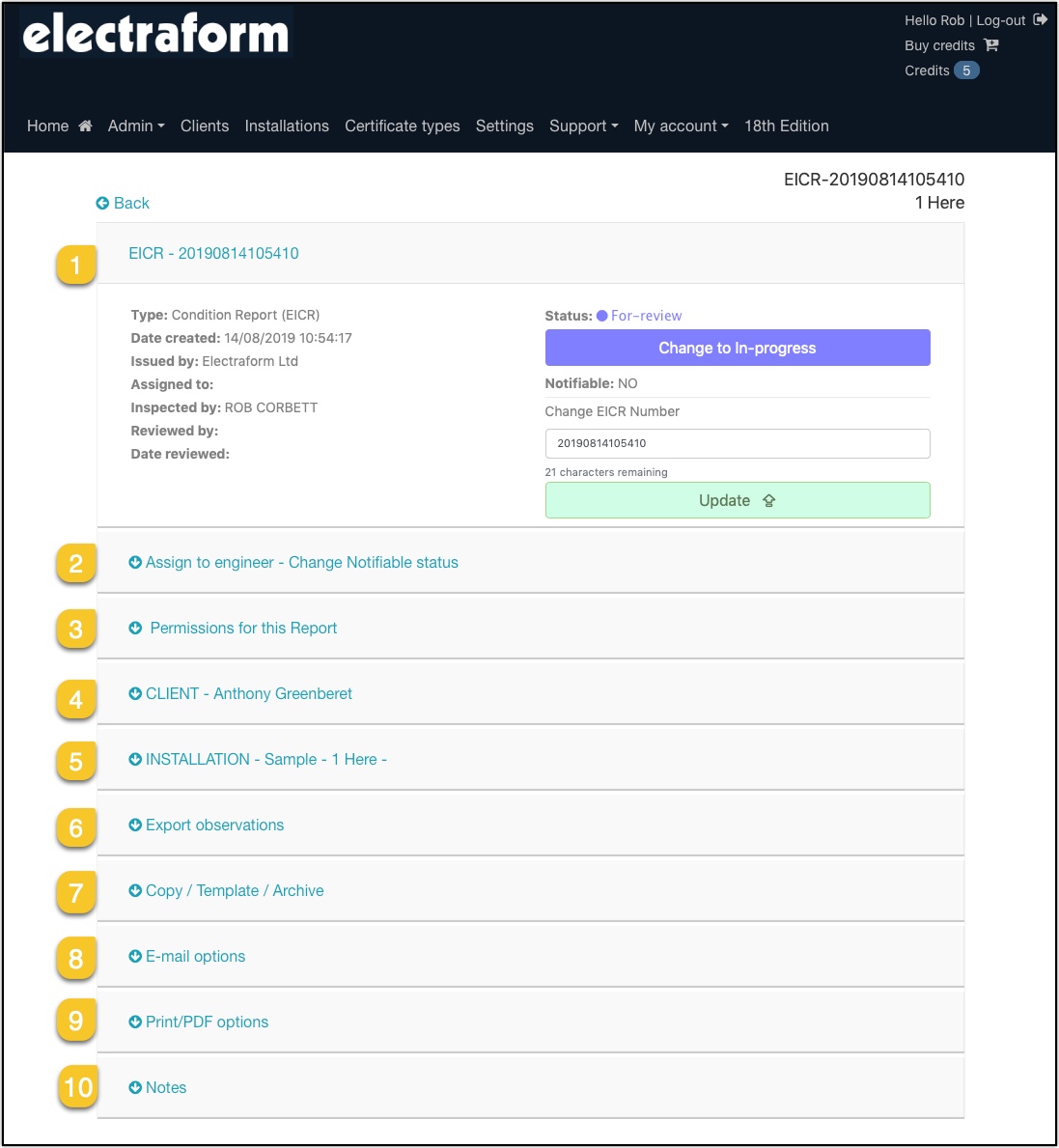Open the 18th Edition page
The image size is (1059, 1148).
(787, 126)
